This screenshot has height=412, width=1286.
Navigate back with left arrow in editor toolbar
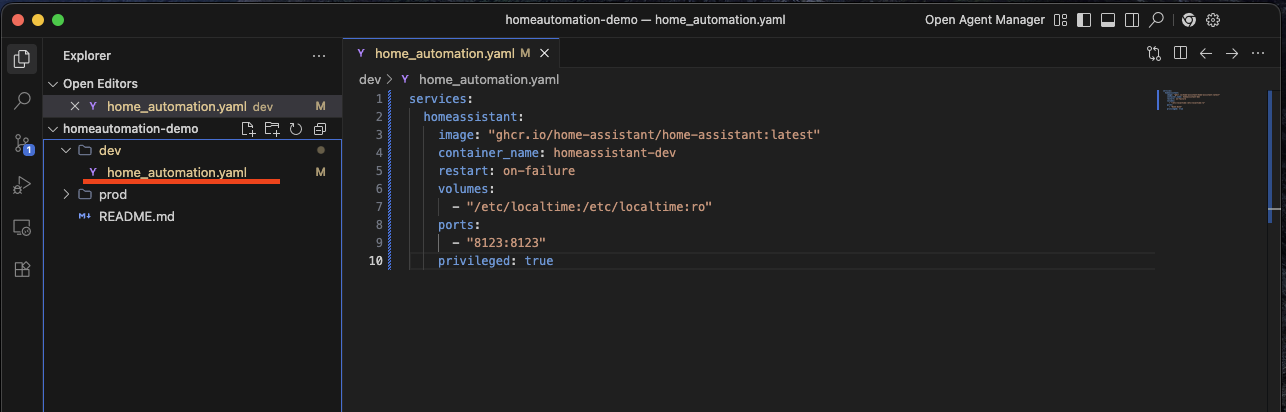1206,53
